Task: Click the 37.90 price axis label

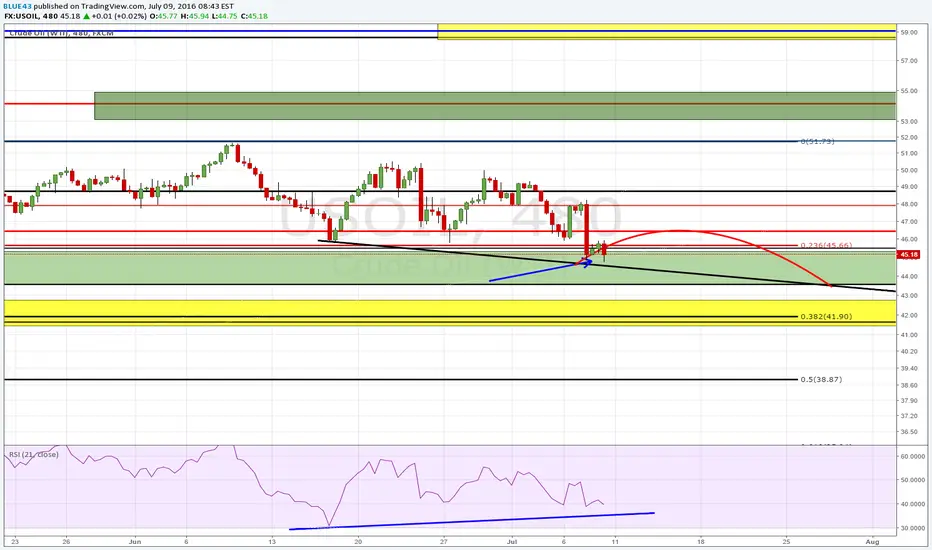Action: click(909, 400)
